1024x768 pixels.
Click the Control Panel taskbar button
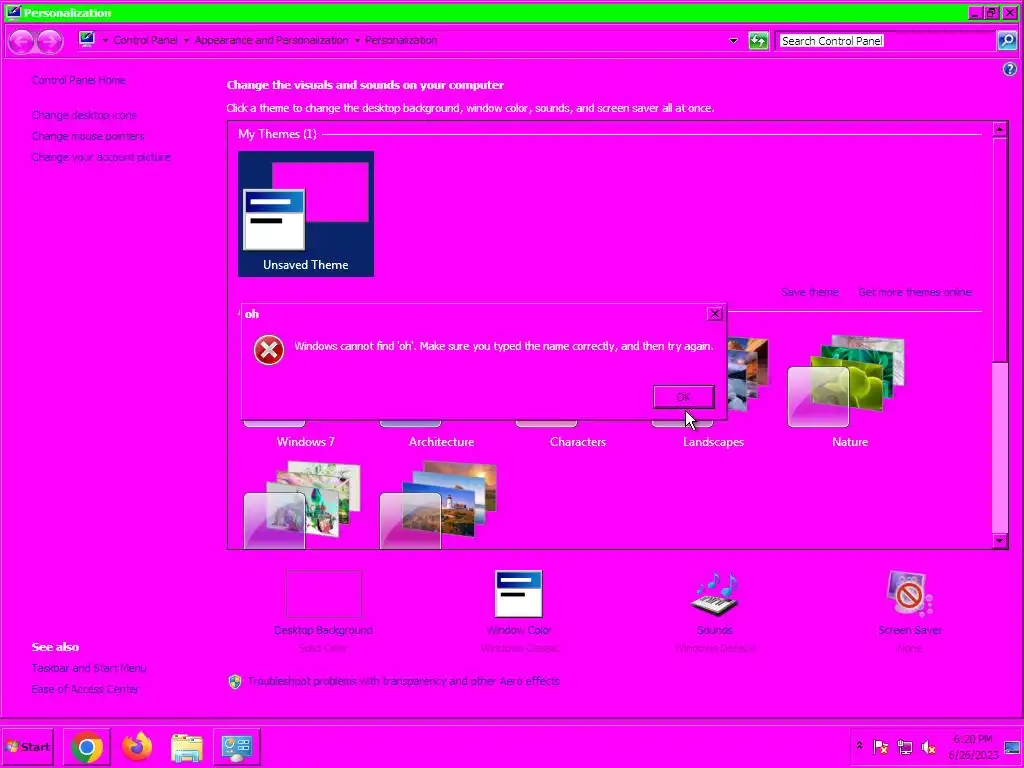coord(236,746)
